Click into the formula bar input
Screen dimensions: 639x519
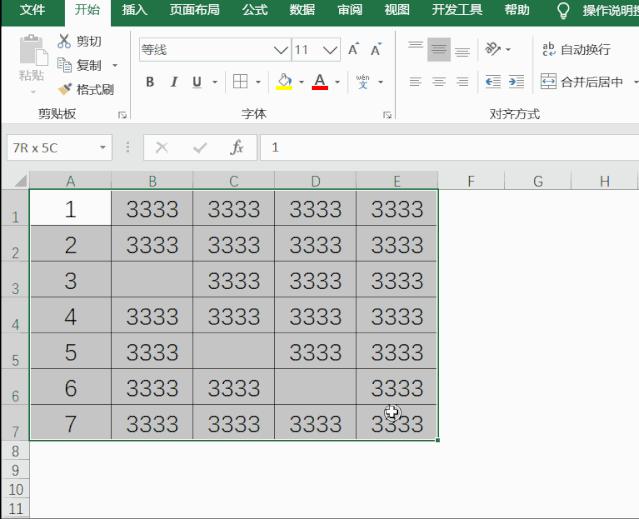[450, 147]
